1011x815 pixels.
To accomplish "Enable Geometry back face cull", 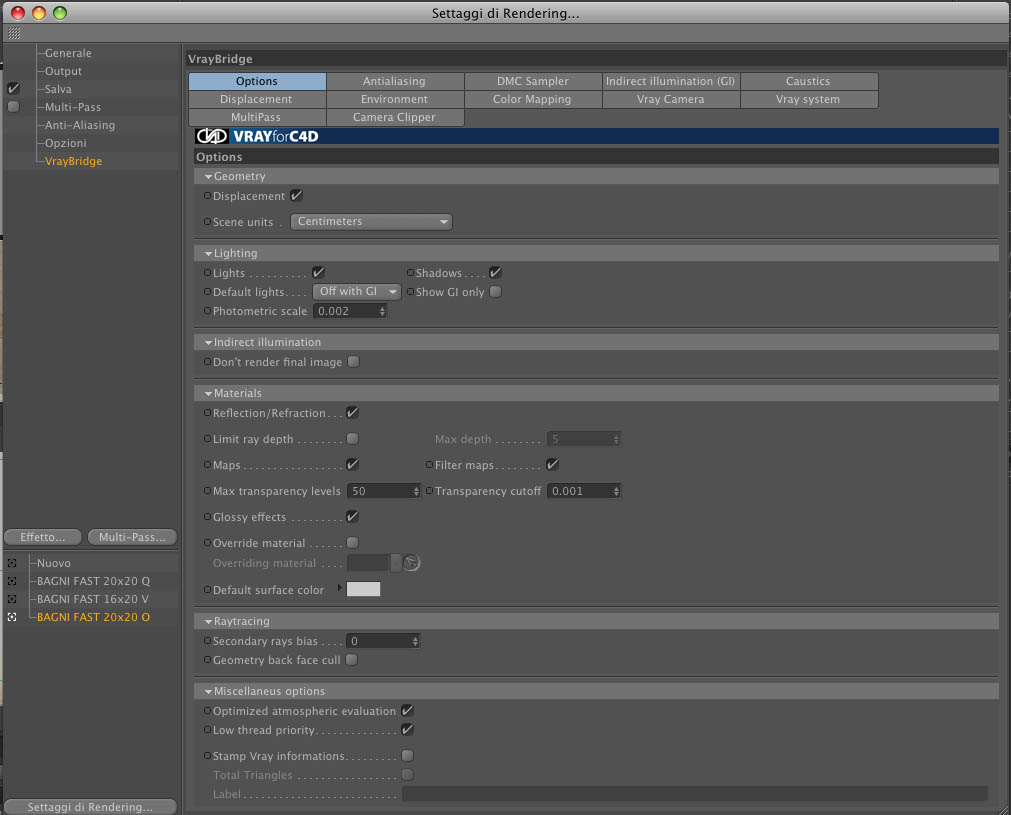I will (351, 660).
